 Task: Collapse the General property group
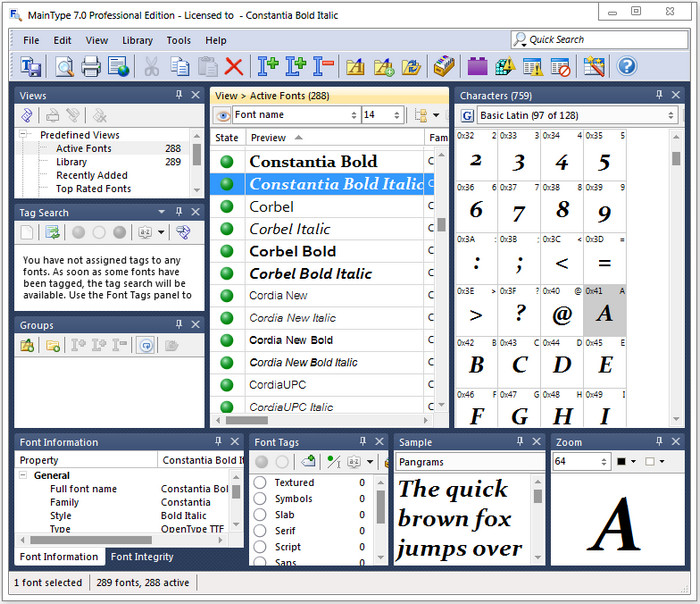click(x=23, y=475)
